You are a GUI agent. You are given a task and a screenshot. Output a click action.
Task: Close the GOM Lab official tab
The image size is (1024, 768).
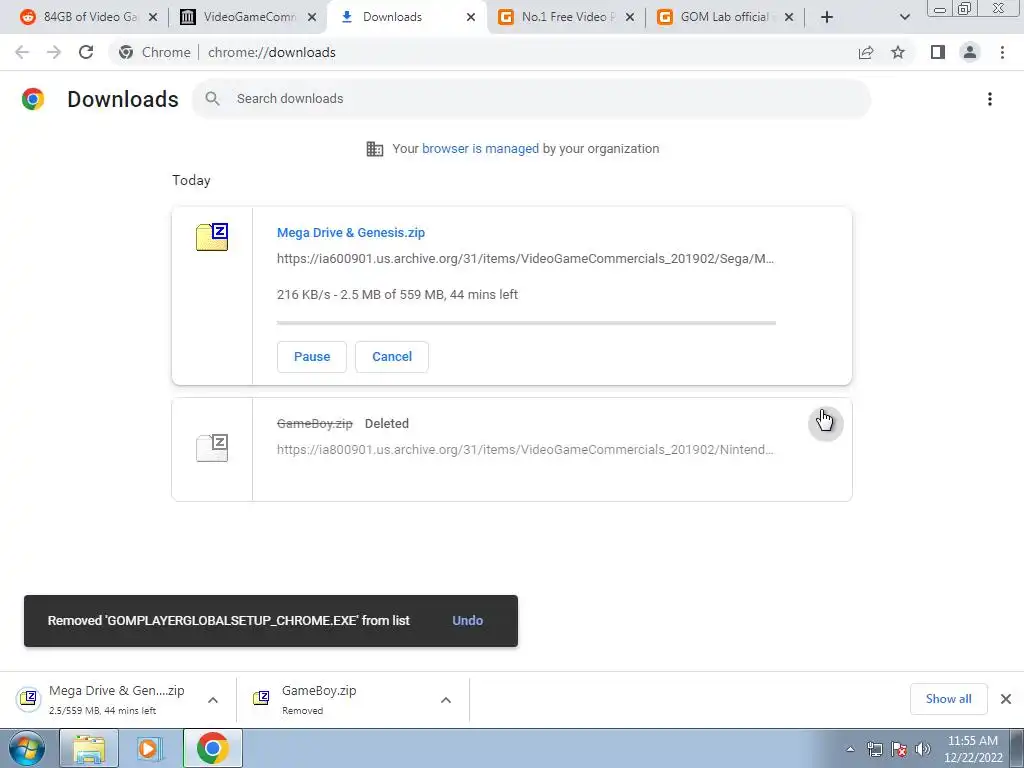pyautogui.click(x=789, y=17)
